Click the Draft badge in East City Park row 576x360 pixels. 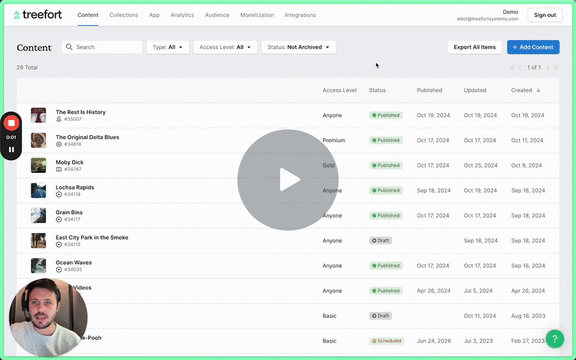point(380,241)
